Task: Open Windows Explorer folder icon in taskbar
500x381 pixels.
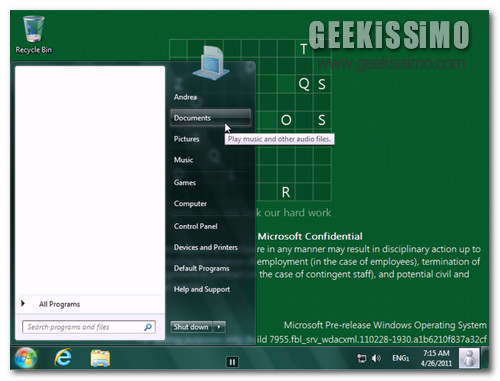Action: point(100,358)
